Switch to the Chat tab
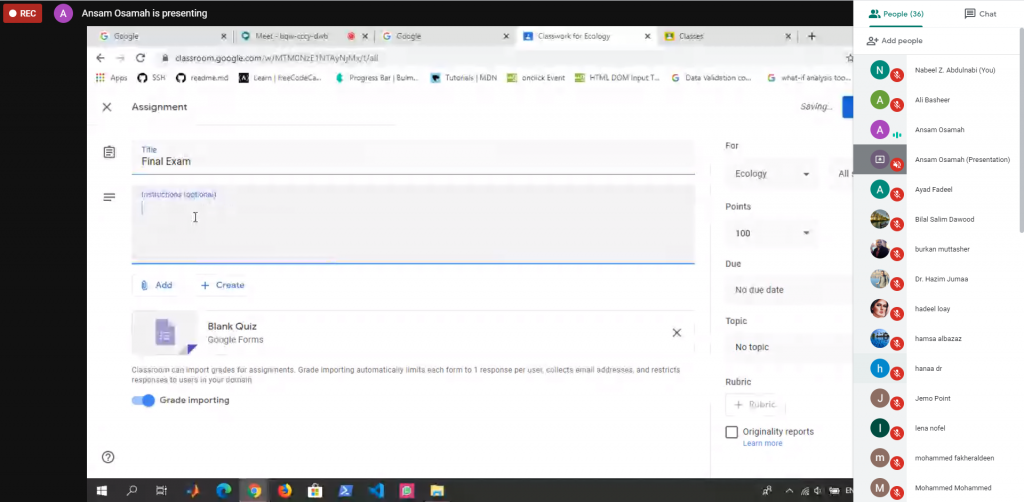 click(x=979, y=14)
